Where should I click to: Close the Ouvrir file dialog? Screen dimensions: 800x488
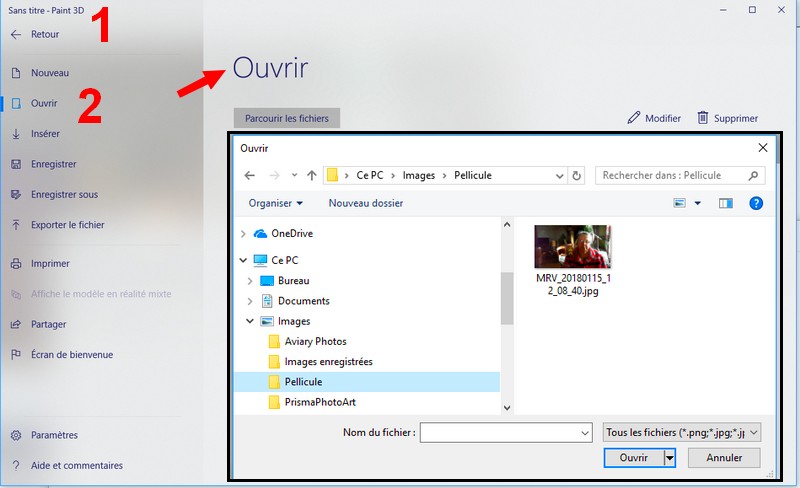(x=763, y=148)
